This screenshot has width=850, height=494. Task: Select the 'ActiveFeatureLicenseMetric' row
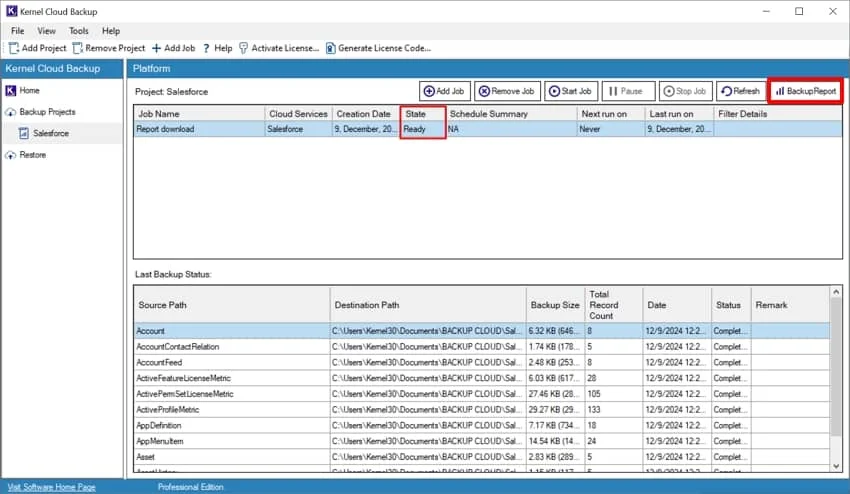(x=482, y=378)
